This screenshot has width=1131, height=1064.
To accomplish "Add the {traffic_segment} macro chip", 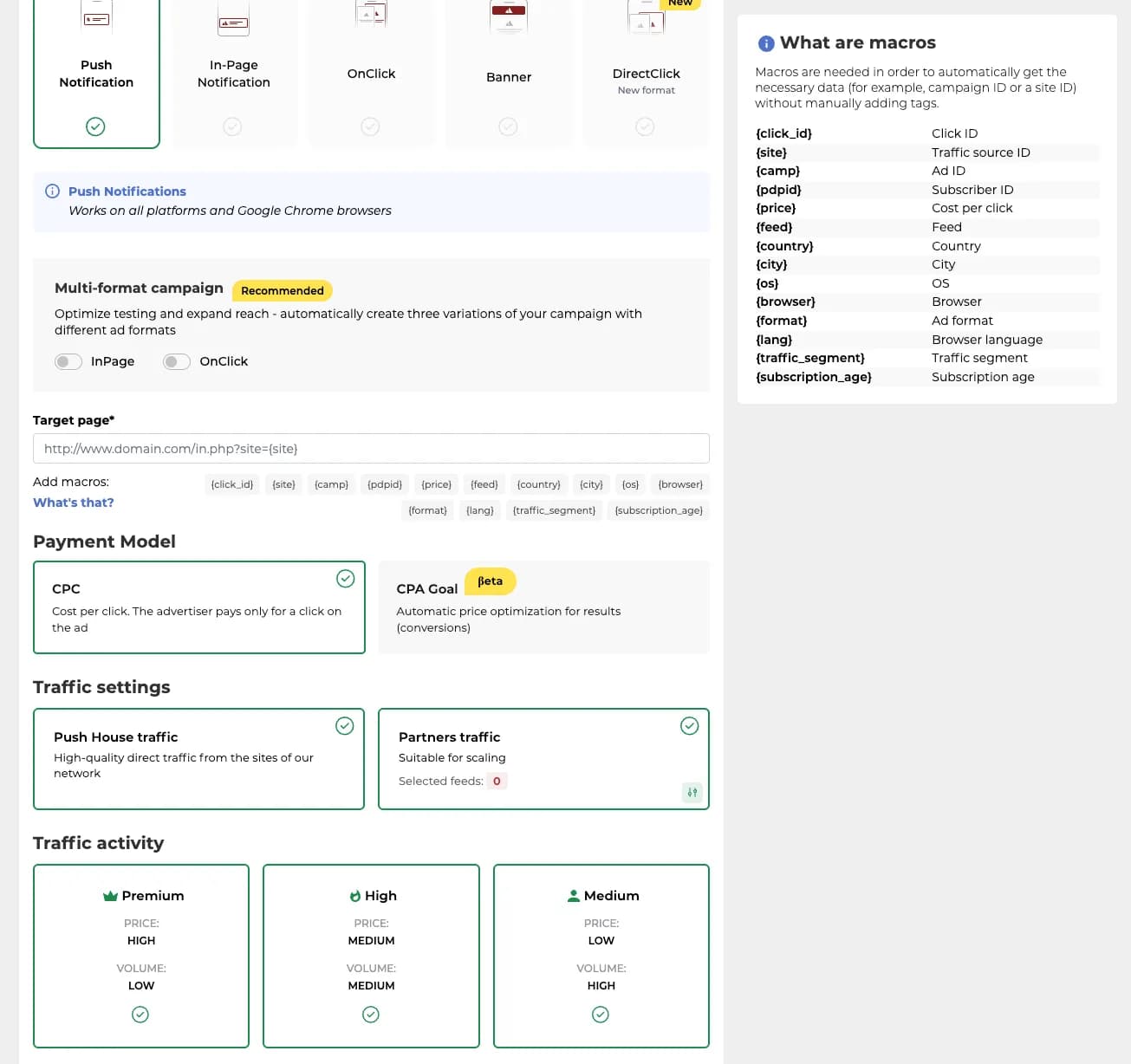I will point(554,510).
